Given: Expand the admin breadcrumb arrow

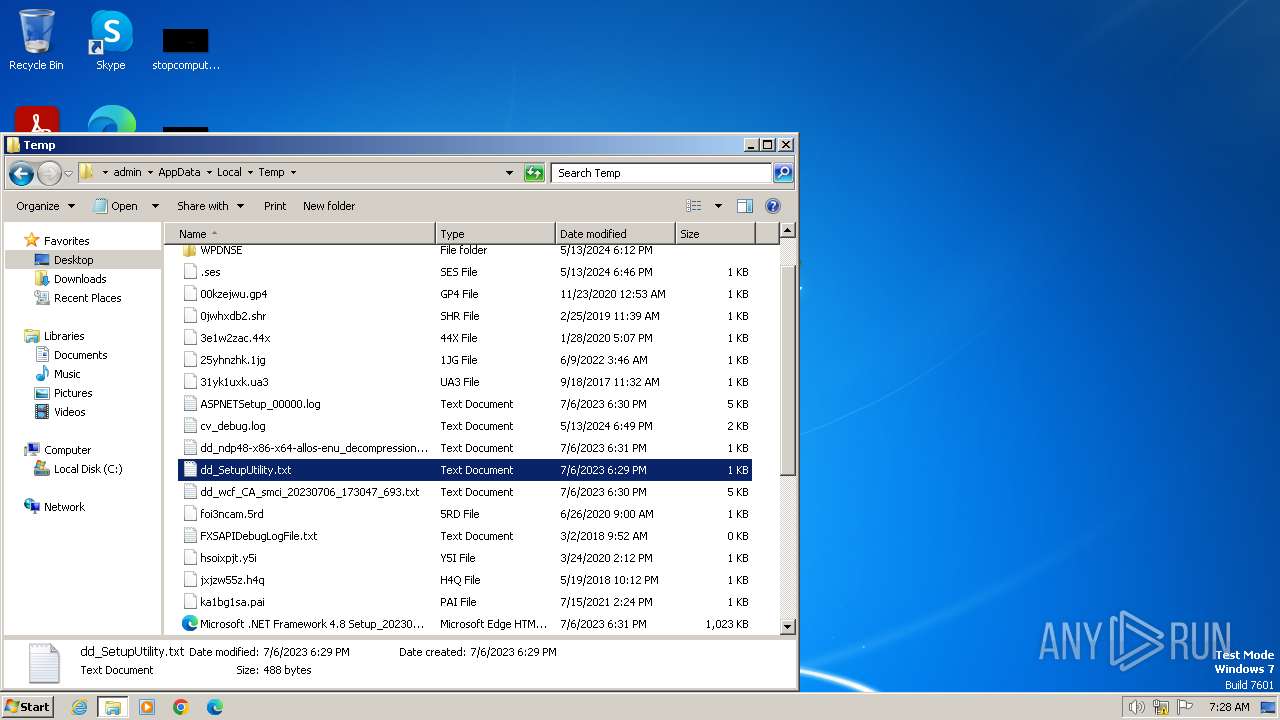Looking at the screenshot, I should pyautogui.click(x=150, y=172).
